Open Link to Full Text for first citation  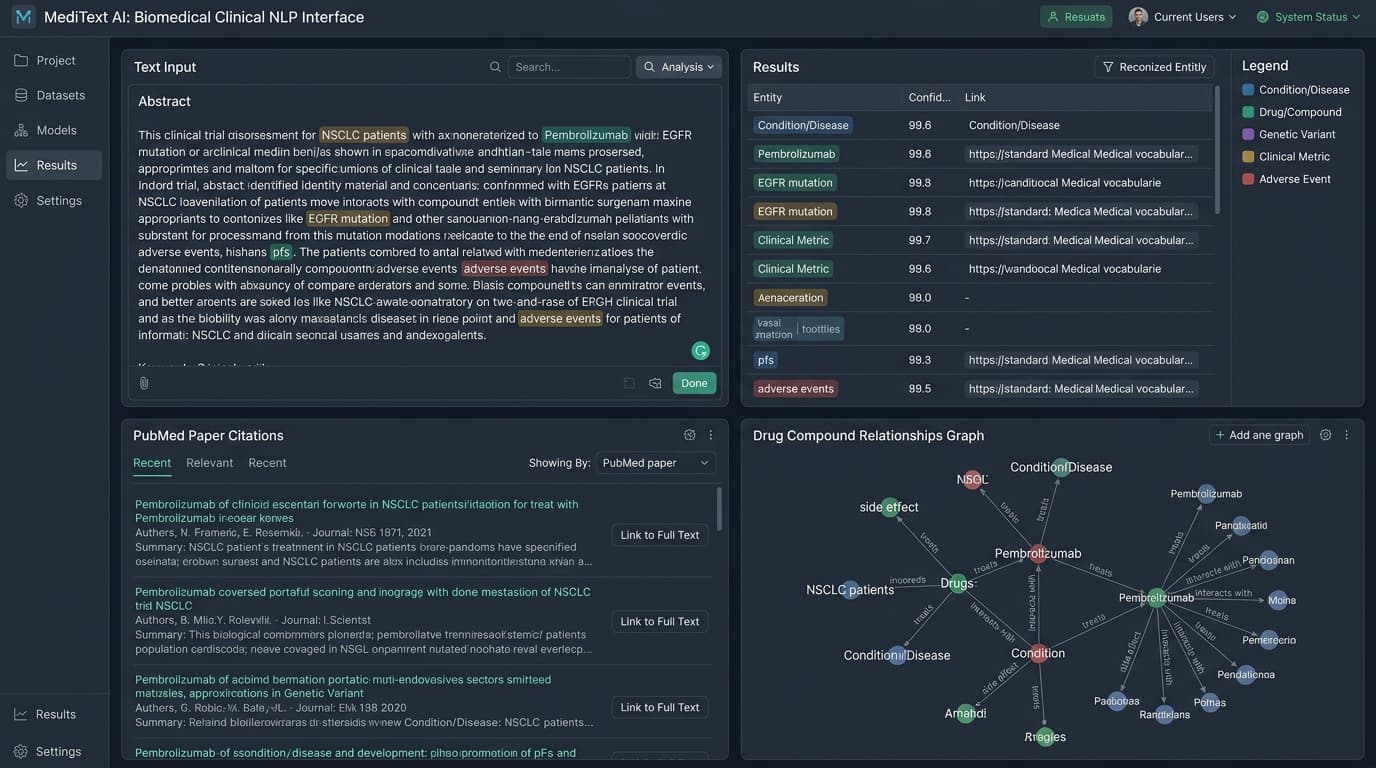click(x=660, y=535)
